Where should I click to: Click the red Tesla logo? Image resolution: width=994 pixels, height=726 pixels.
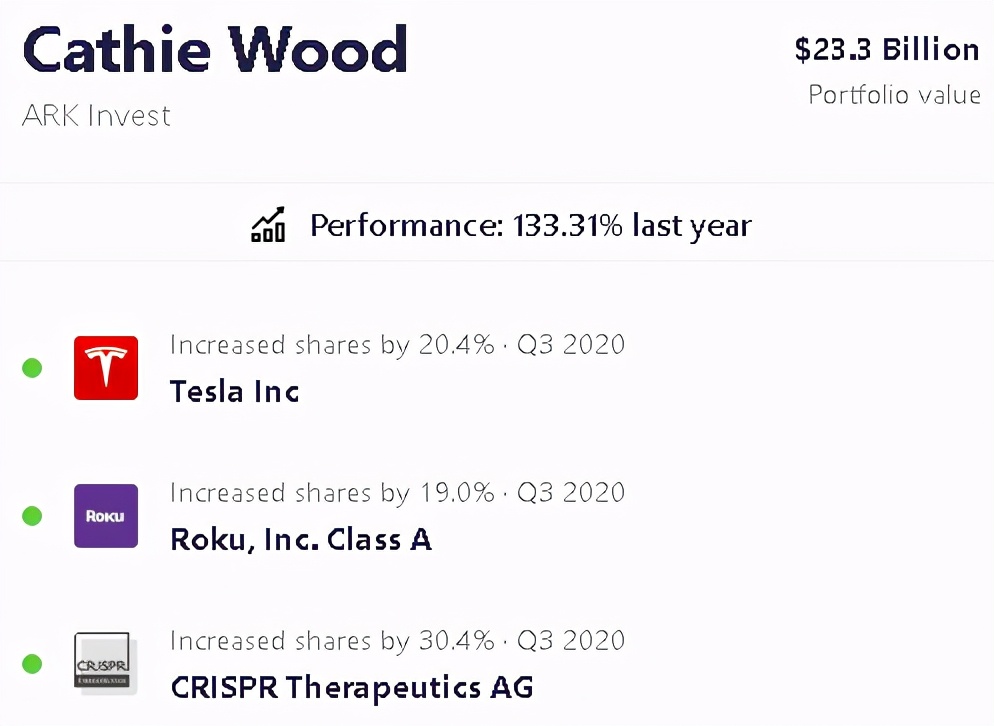tap(106, 368)
